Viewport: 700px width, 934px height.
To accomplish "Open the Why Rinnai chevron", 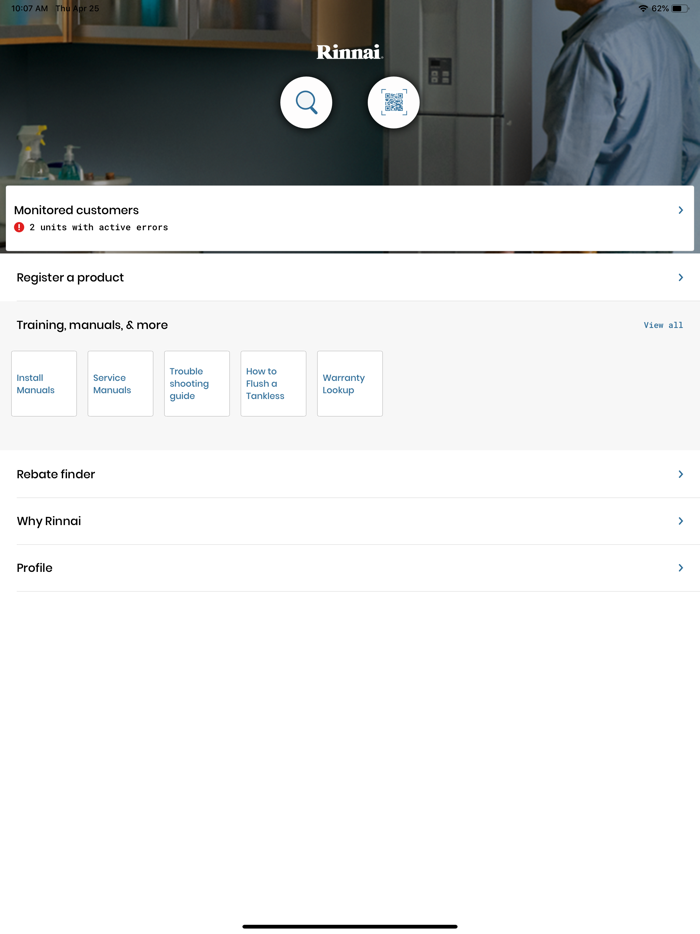I will [x=680, y=521].
